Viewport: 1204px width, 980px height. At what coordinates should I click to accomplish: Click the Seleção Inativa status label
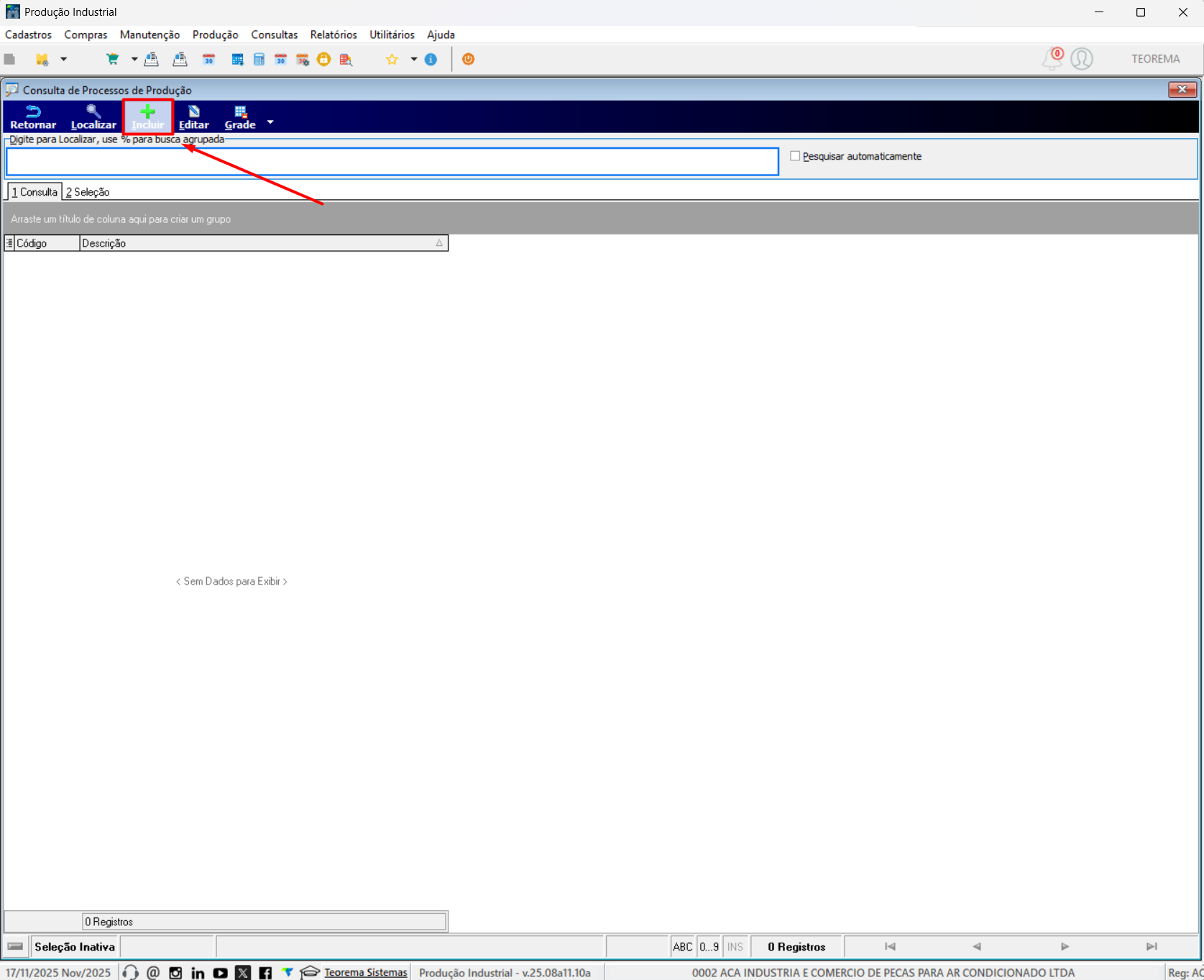coord(75,947)
